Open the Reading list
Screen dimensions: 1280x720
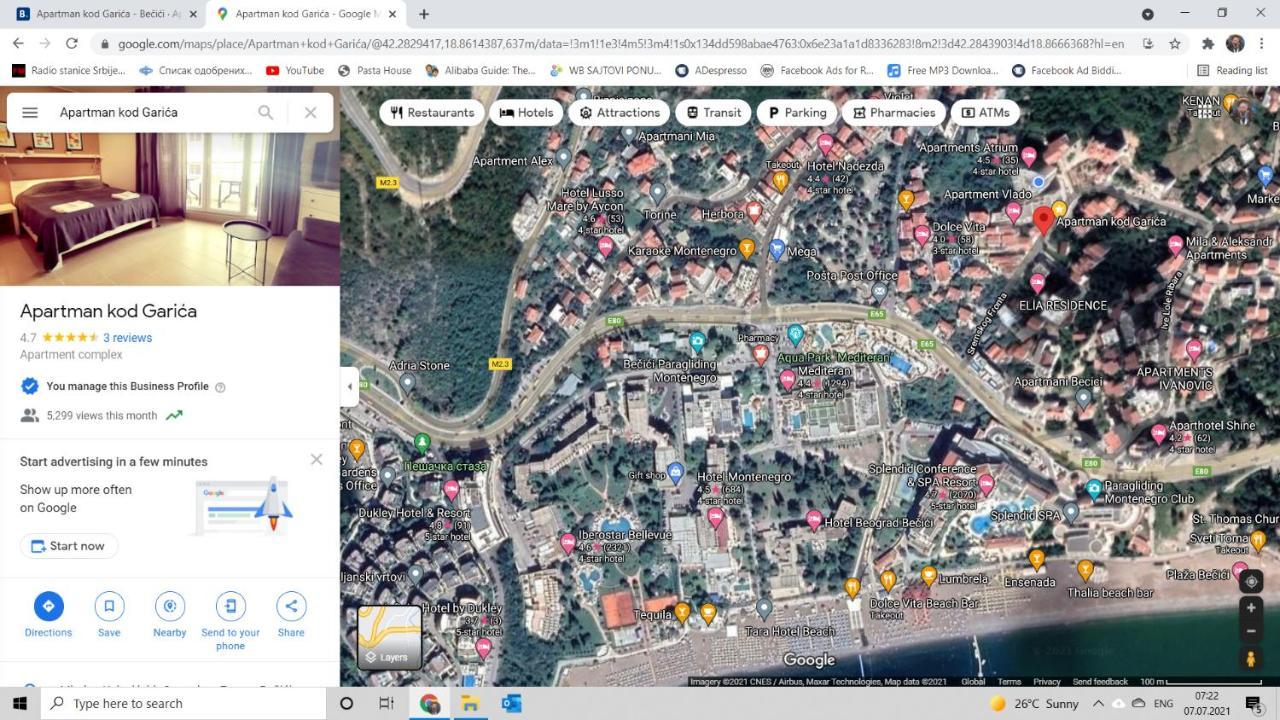(x=1232, y=71)
